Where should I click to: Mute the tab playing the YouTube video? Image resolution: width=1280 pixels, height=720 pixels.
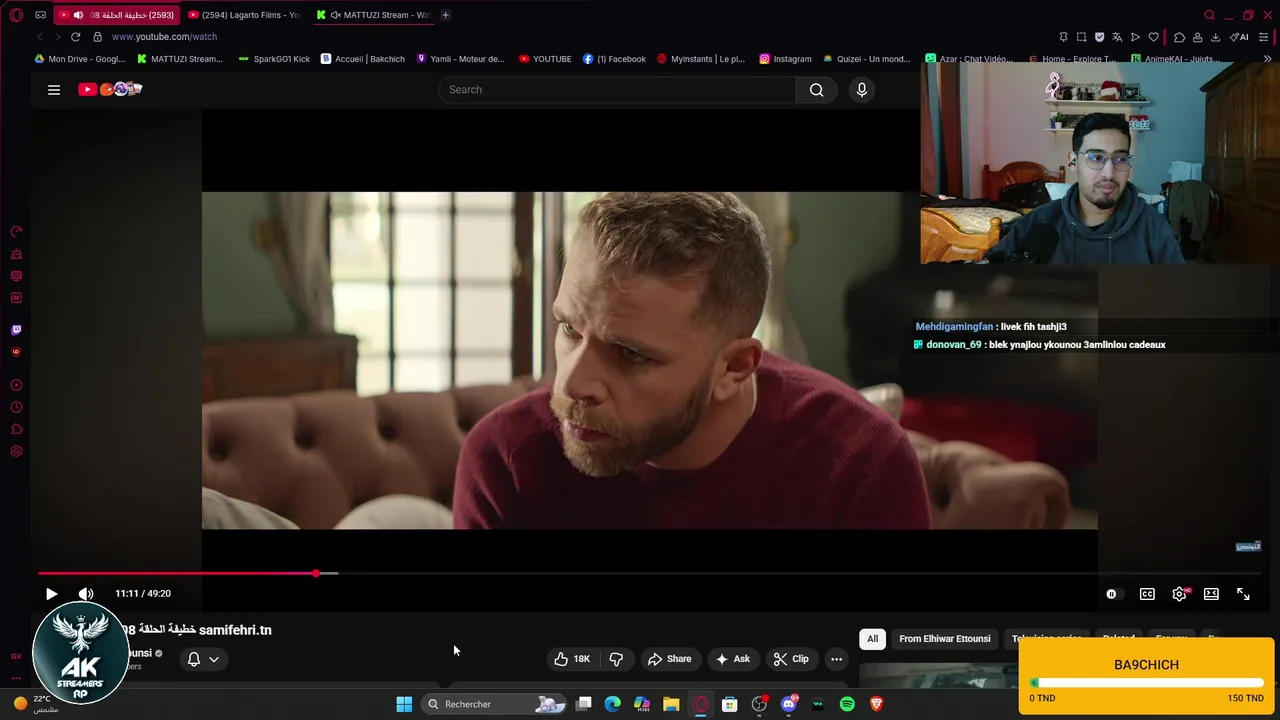pyautogui.click(x=78, y=15)
